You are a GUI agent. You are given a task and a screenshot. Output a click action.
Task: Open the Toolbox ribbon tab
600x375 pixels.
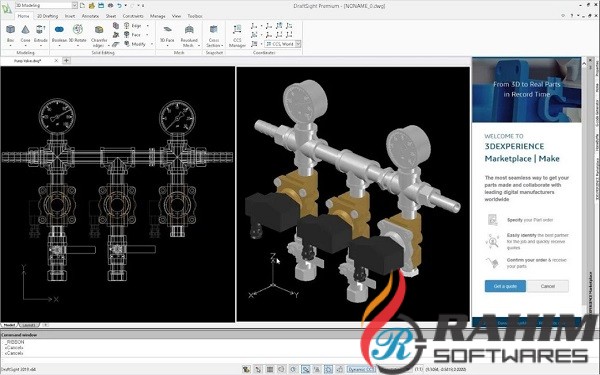(195, 16)
